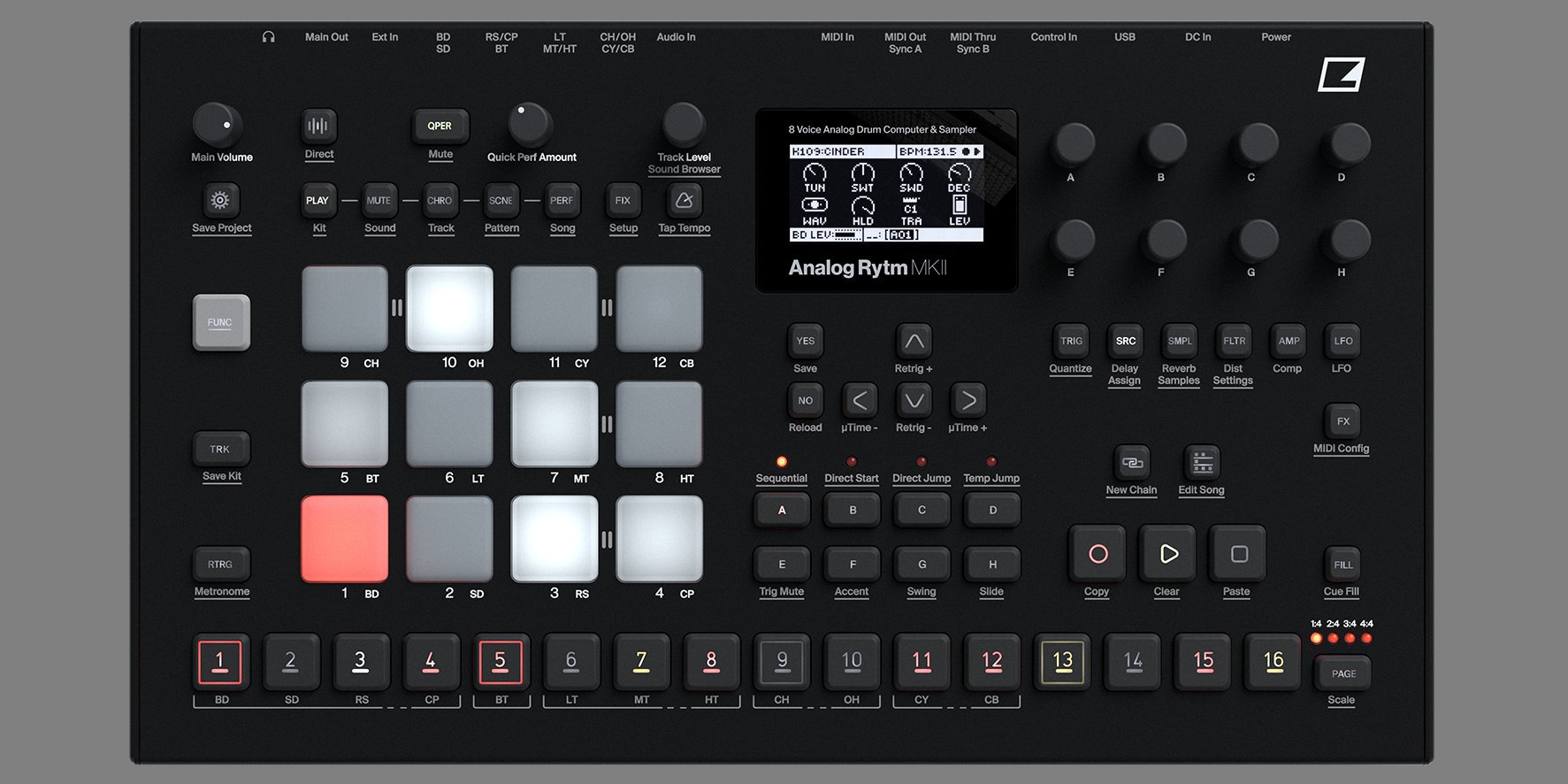Viewport: 1568px width, 784px height.
Task: Click the Quick Perf Amount knob
Action: (530, 125)
